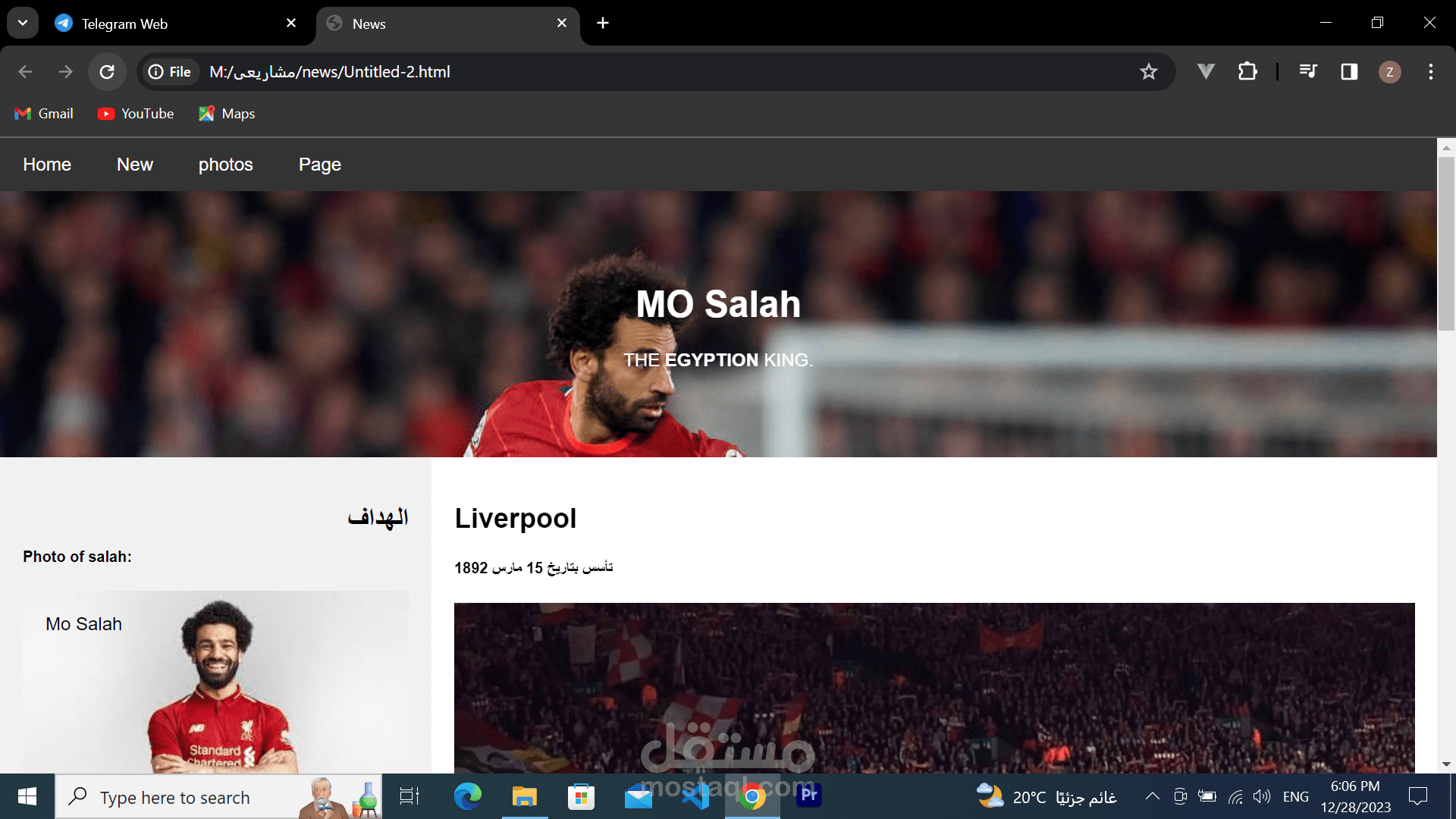Viewport: 1456px width, 819px height.
Task: Click the Photo of salah label
Action: click(x=77, y=557)
